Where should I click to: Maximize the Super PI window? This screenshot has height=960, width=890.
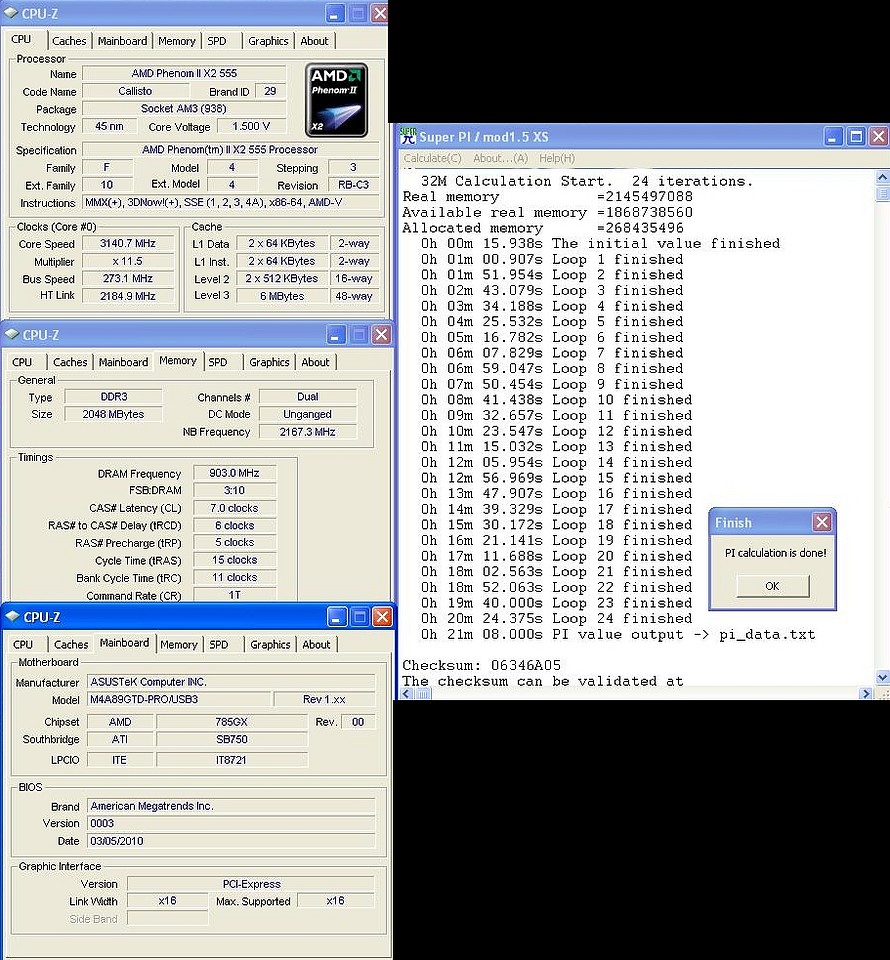tap(856, 136)
